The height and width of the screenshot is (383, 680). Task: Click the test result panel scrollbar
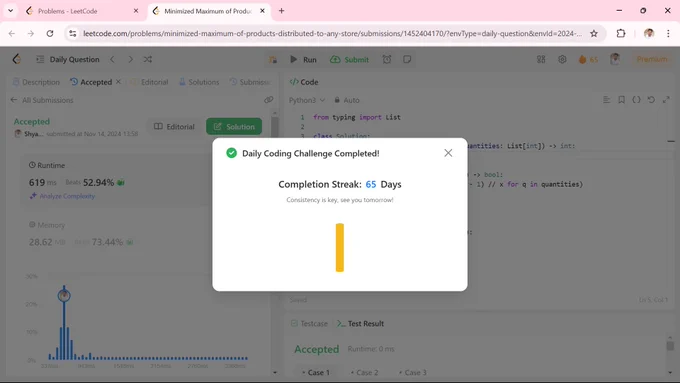tap(670, 346)
